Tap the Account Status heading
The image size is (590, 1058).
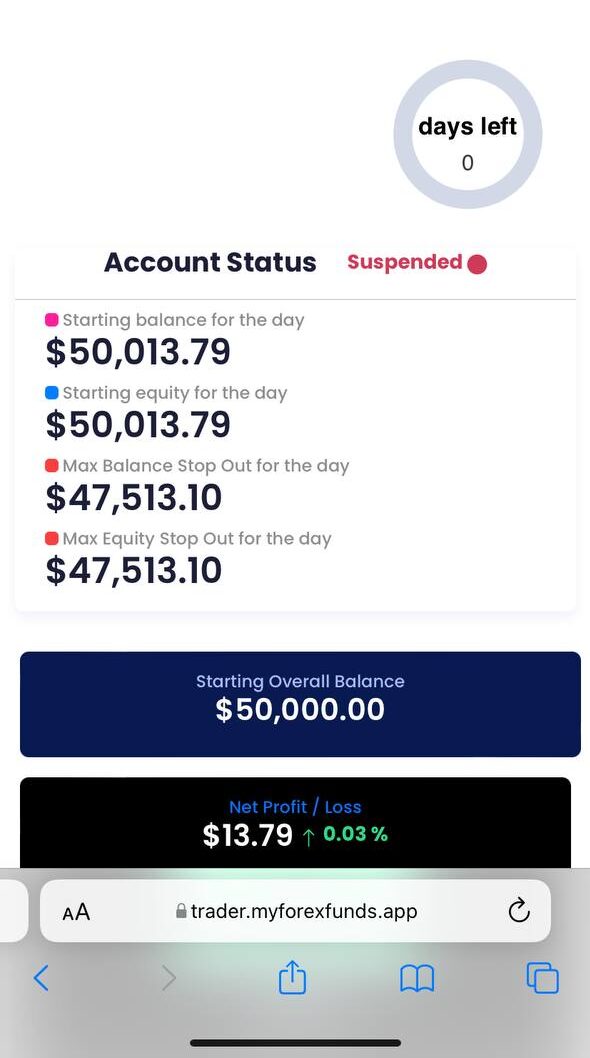tap(210, 262)
